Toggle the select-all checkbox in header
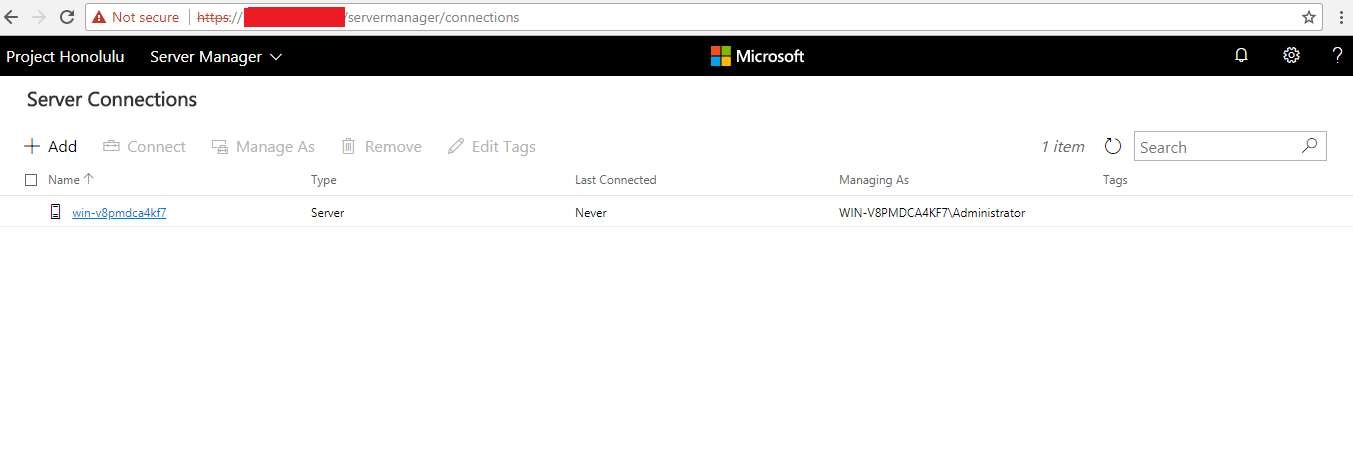Viewport: 1353px width, 460px height. (31, 180)
